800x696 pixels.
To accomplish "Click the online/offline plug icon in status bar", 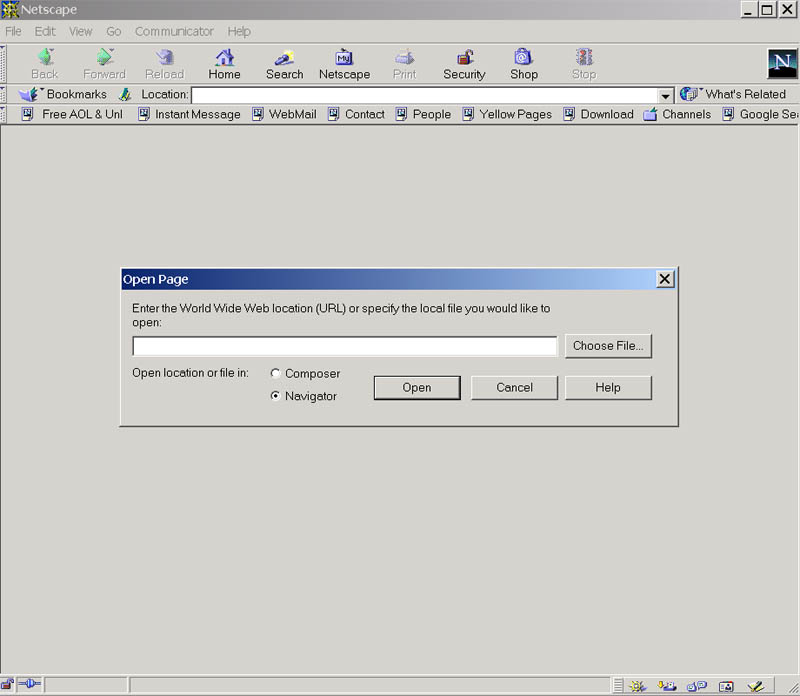I will point(30,684).
